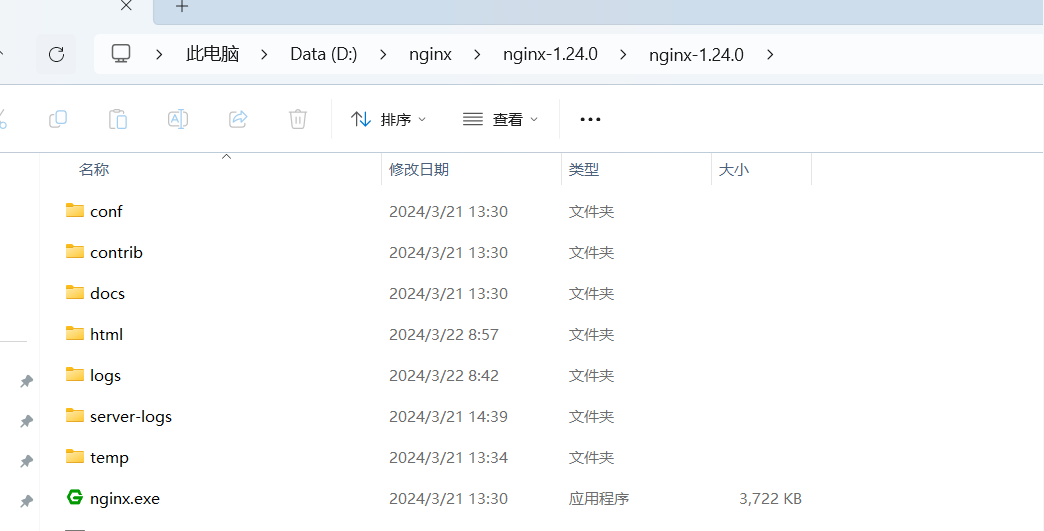Sort by the 修改日期 column header

click(419, 170)
